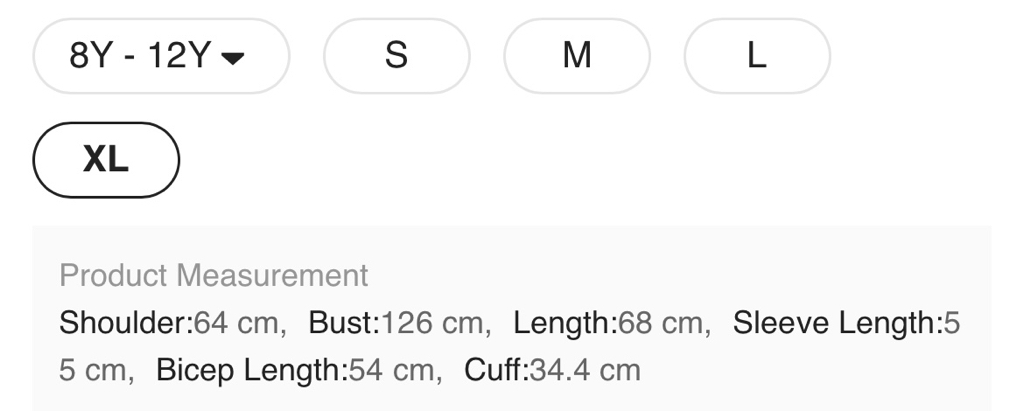Choose the M size option
The height and width of the screenshot is (411, 1024).
pos(577,56)
